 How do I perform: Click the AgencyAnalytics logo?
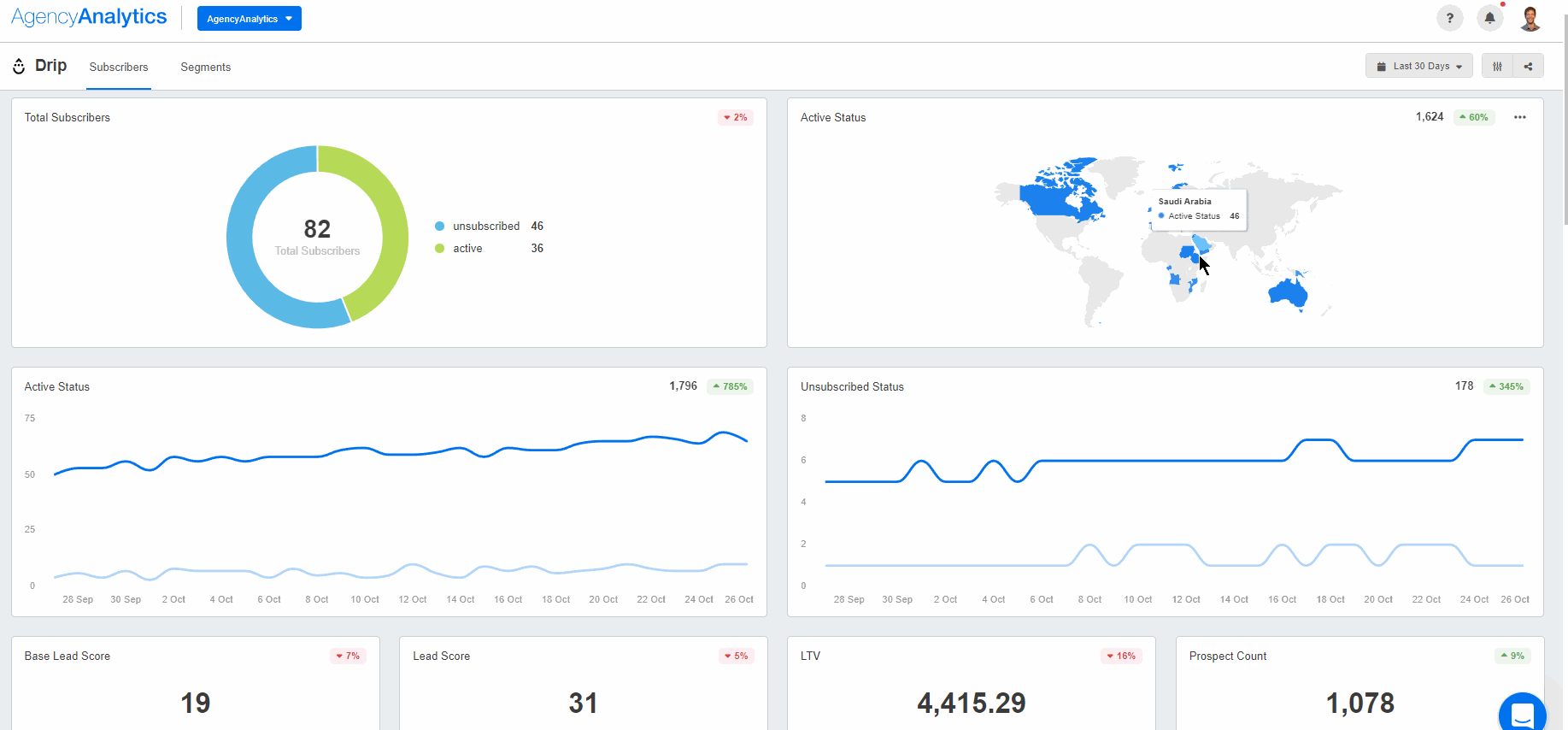tap(89, 17)
